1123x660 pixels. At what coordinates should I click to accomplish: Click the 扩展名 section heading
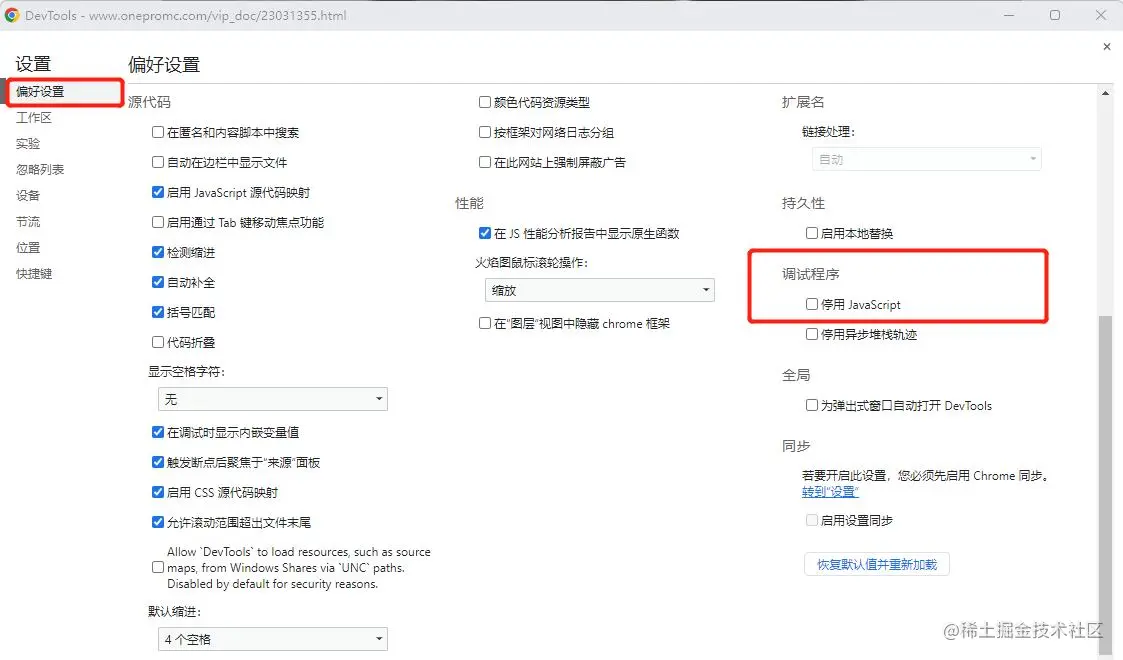point(803,102)
